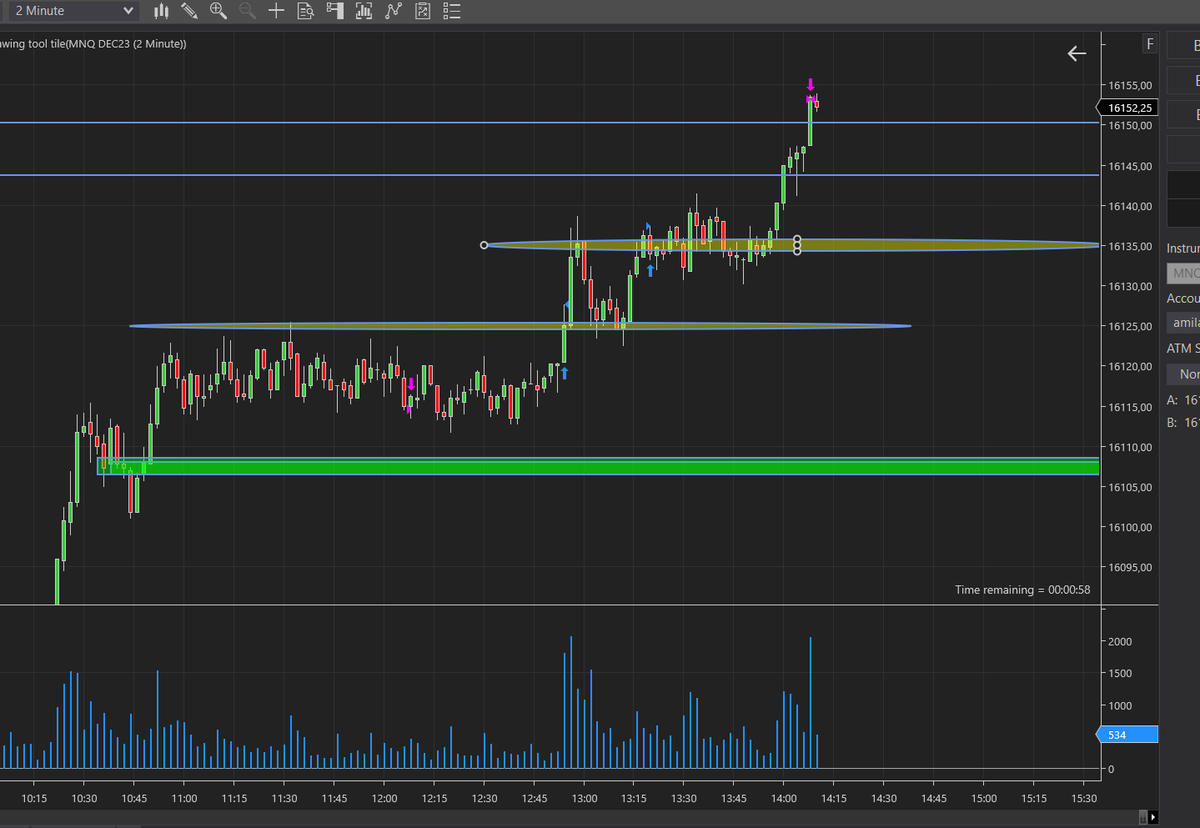Click the current price marker 16152,25
The image size is (1200, 828).
coord(1128,107)
